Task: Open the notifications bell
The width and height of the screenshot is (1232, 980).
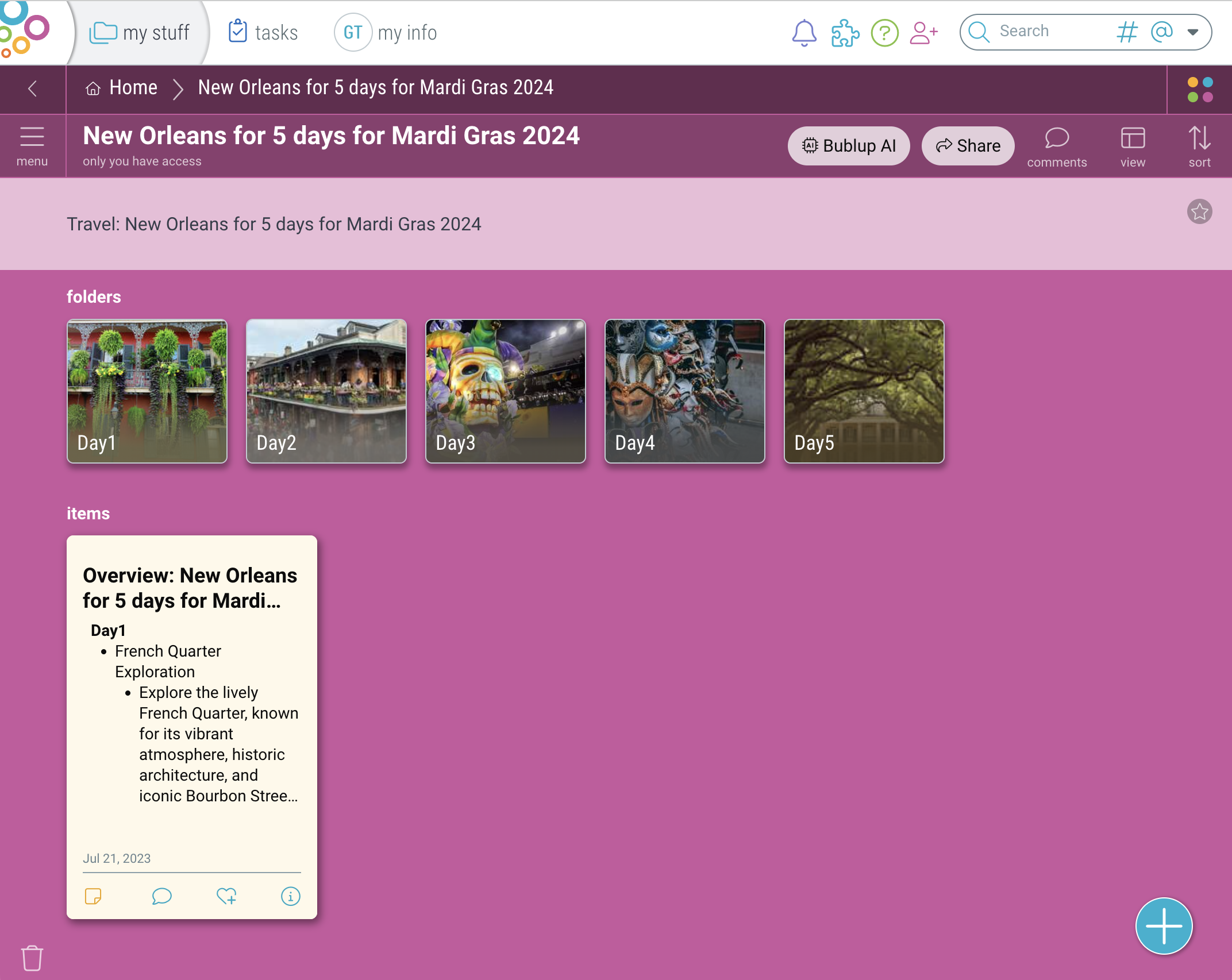Action: (804, 33)
